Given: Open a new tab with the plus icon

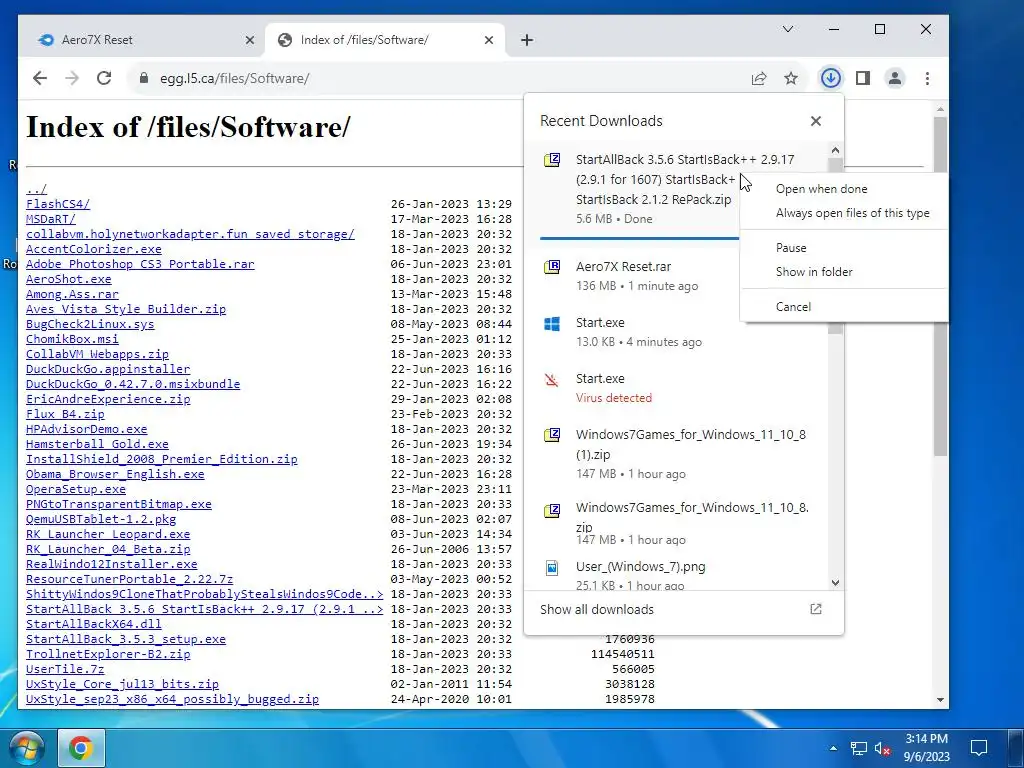Looking at the screenshot, I should [527, 40].
